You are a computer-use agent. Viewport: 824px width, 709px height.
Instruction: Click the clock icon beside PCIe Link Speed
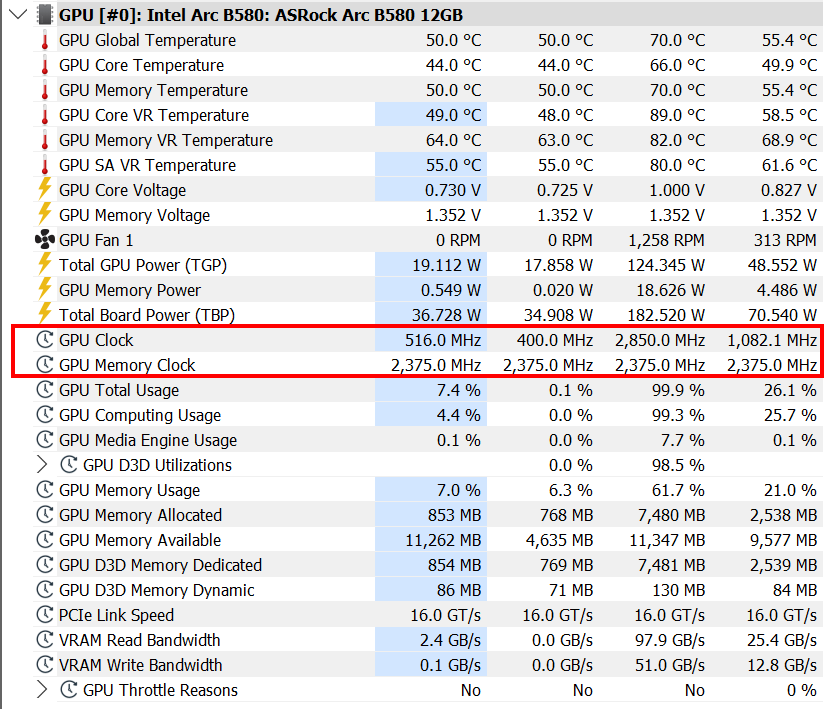pyautogui.click(x=45, y=615)
